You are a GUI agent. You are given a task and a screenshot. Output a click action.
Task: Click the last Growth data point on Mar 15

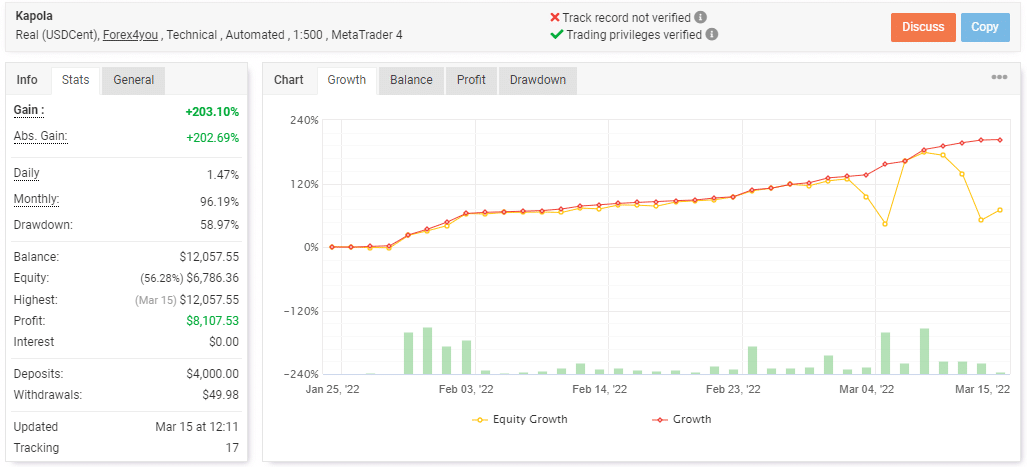[x=1000, y=140]
